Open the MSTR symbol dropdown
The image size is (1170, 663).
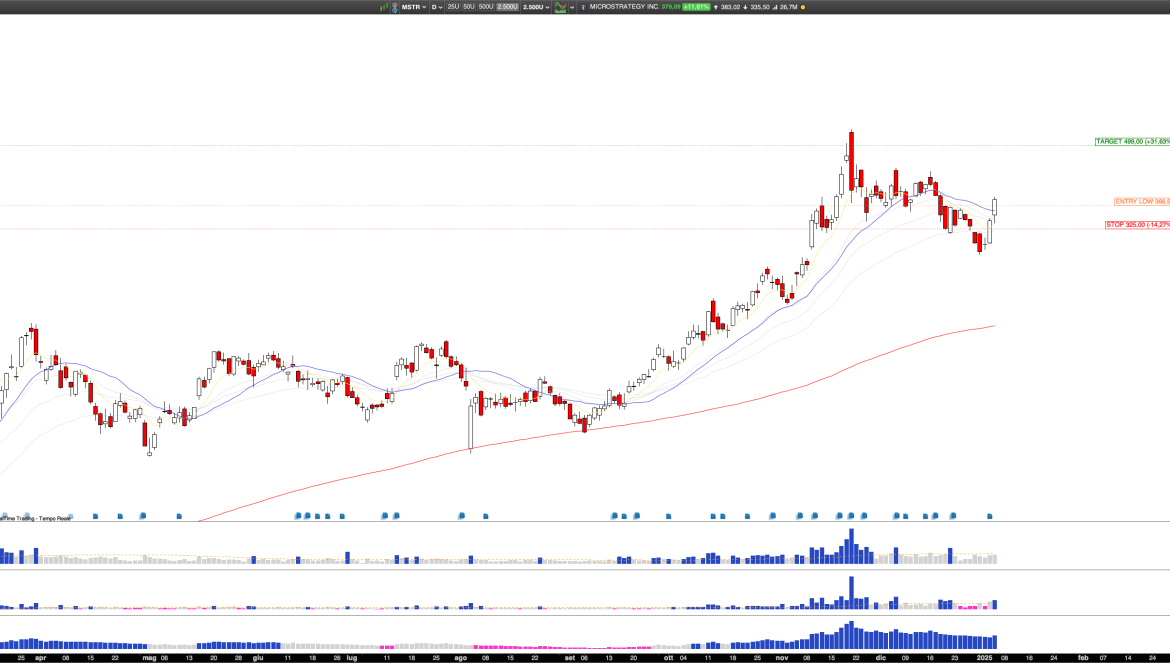pos(414,7)
